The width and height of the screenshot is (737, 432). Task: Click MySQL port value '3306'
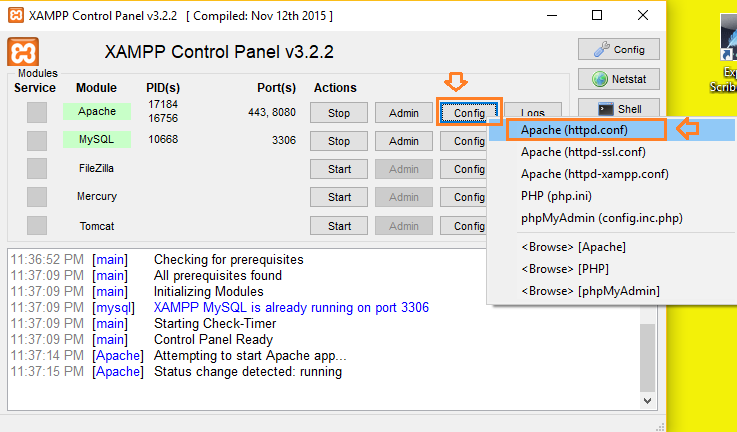click(x=284, y=140)
